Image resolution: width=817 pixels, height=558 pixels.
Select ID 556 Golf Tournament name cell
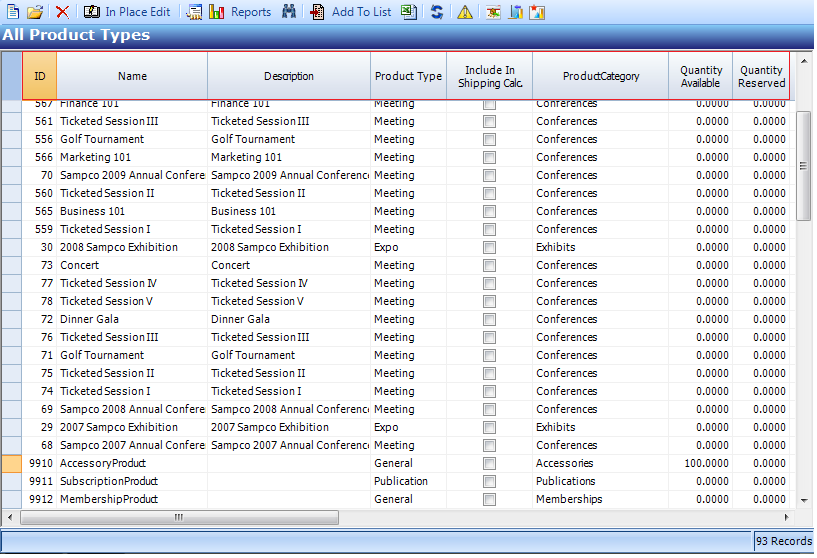point(132,140)
